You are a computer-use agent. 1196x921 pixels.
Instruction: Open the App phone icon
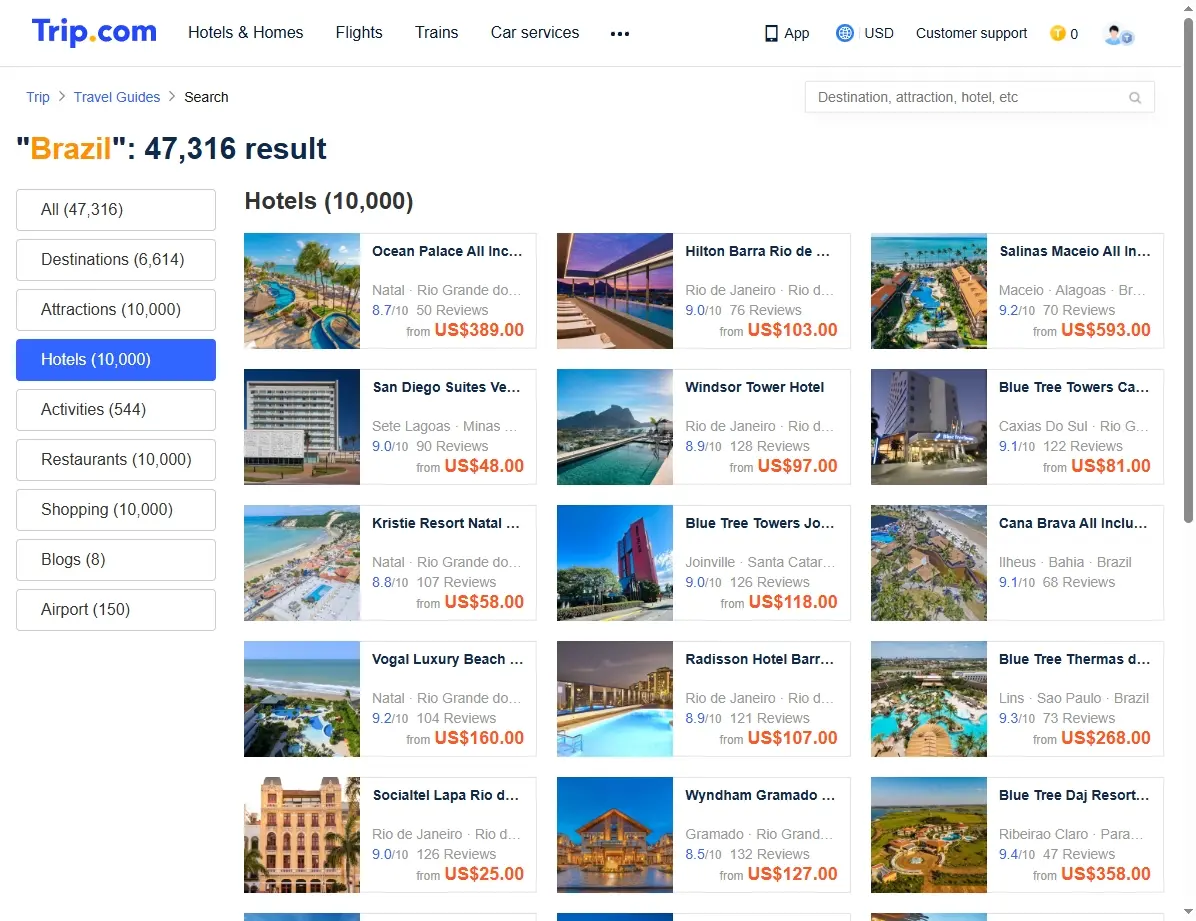771,34
